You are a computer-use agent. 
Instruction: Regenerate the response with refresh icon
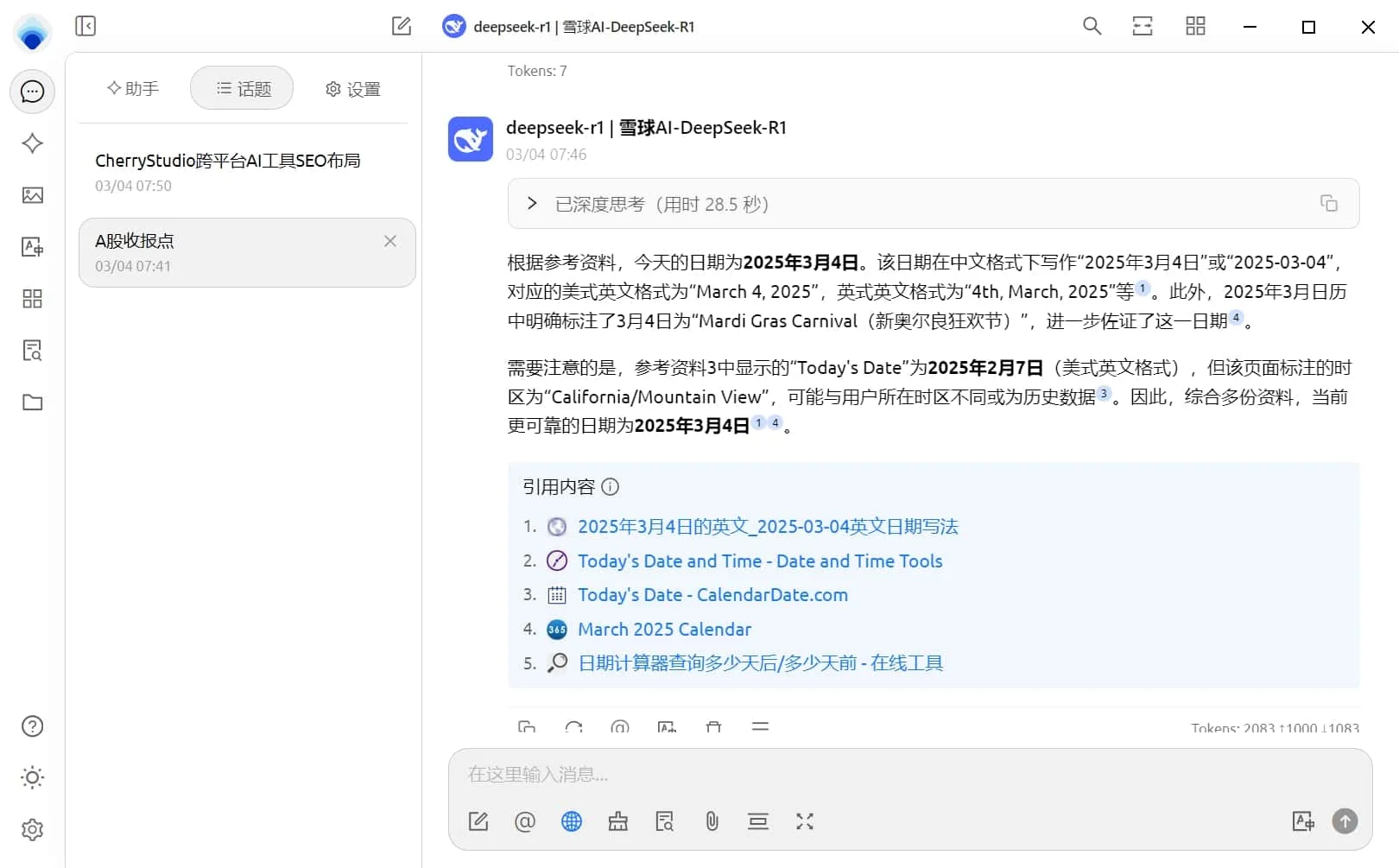[573, 727]
